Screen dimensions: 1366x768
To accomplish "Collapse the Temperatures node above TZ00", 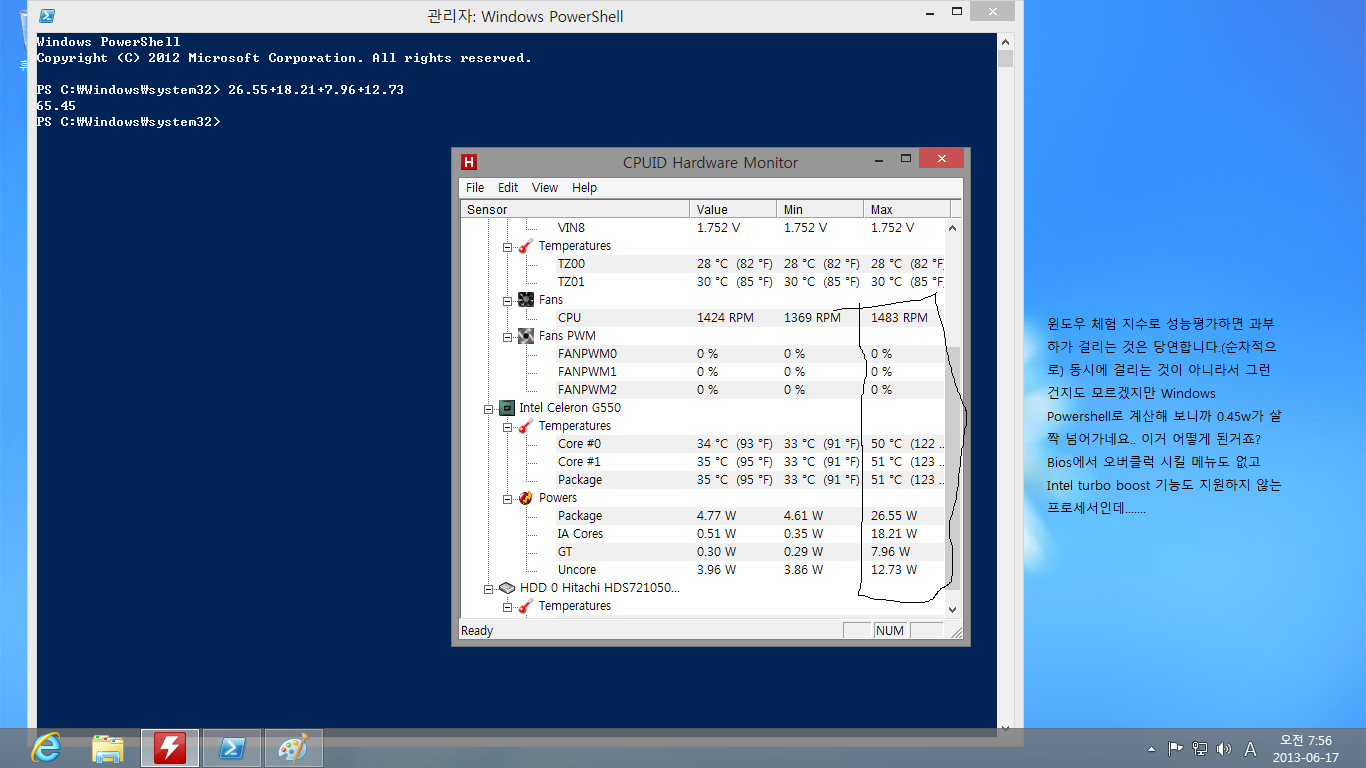I will (x=507, y=246).
